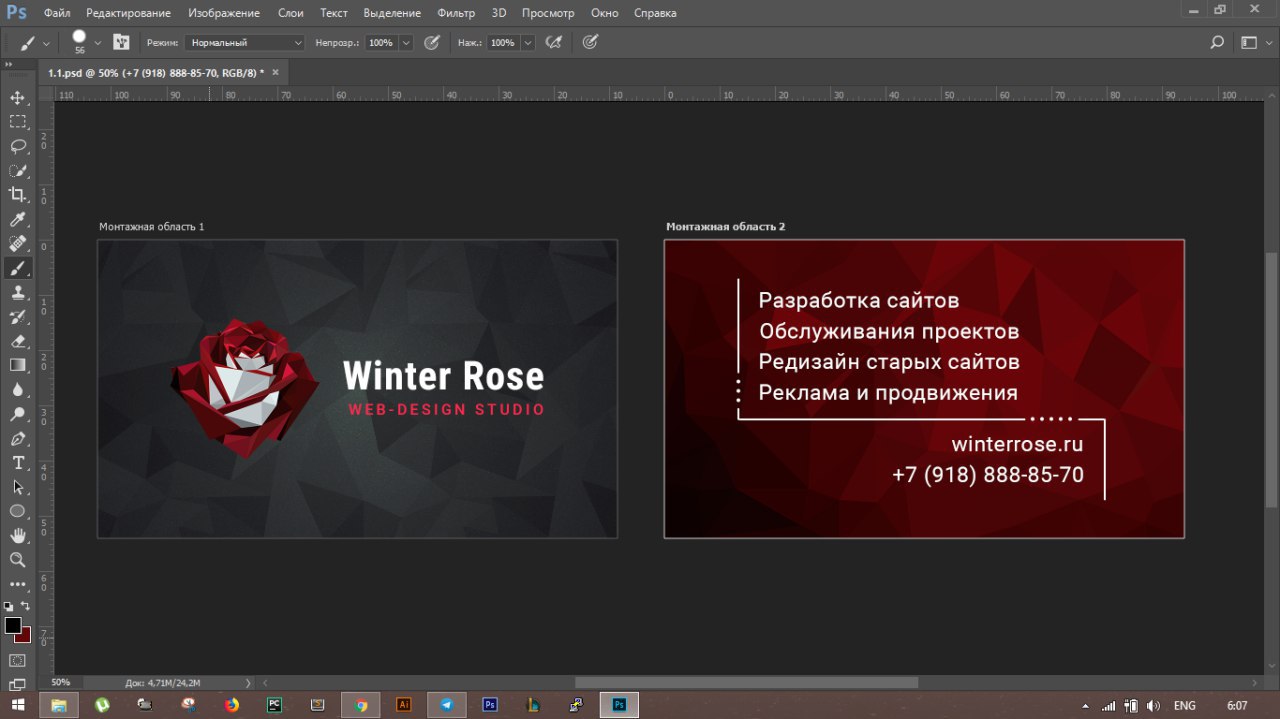Pick the Eyedropper tool
This screenshot has width=1280, height=719.
click(x=18, y=220)
